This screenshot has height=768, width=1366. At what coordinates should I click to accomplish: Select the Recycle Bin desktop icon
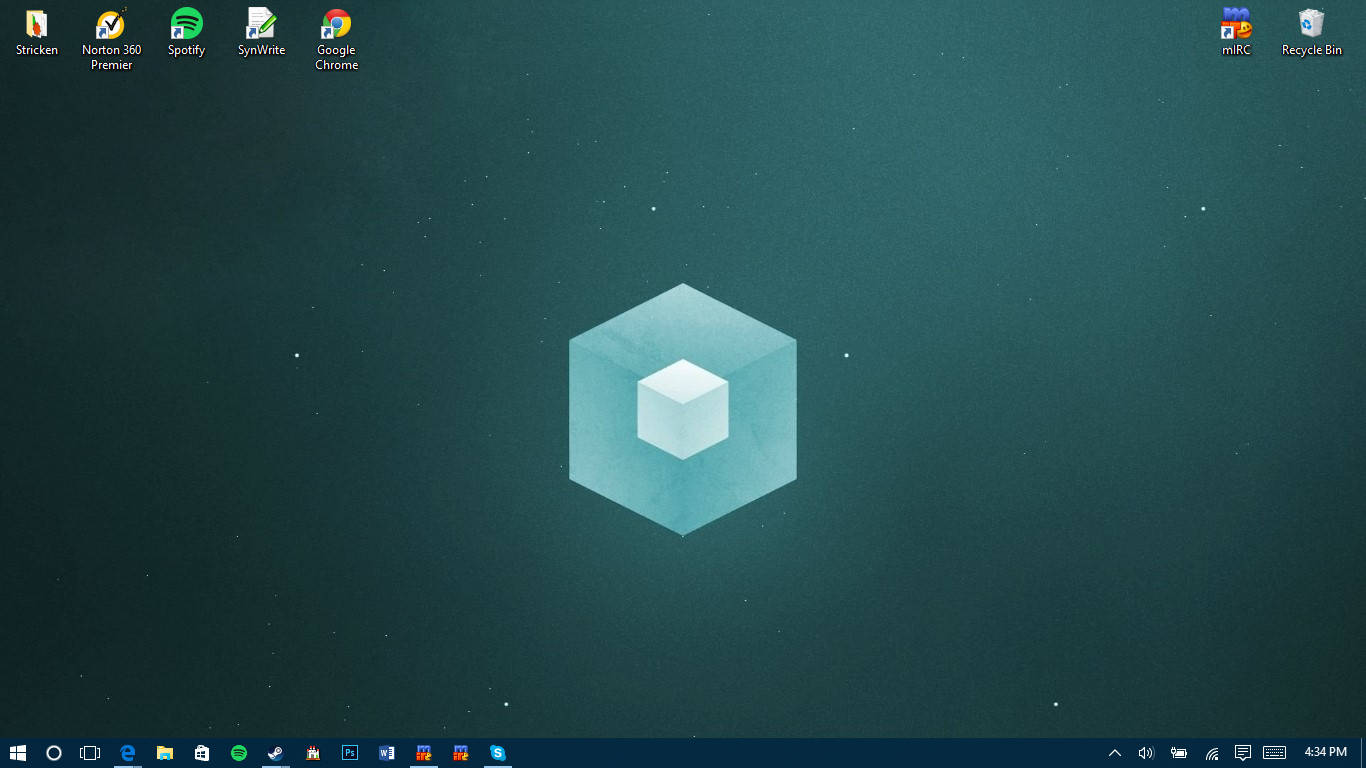[x=1311, y=32]
